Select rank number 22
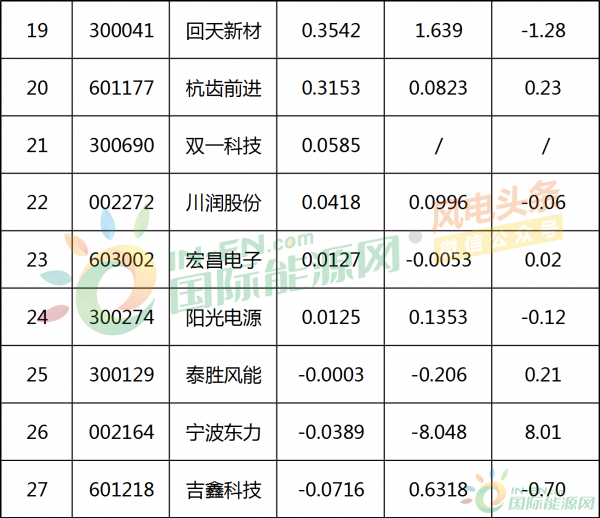The height and width of the screenshot is (518, 600). (37, 203)
